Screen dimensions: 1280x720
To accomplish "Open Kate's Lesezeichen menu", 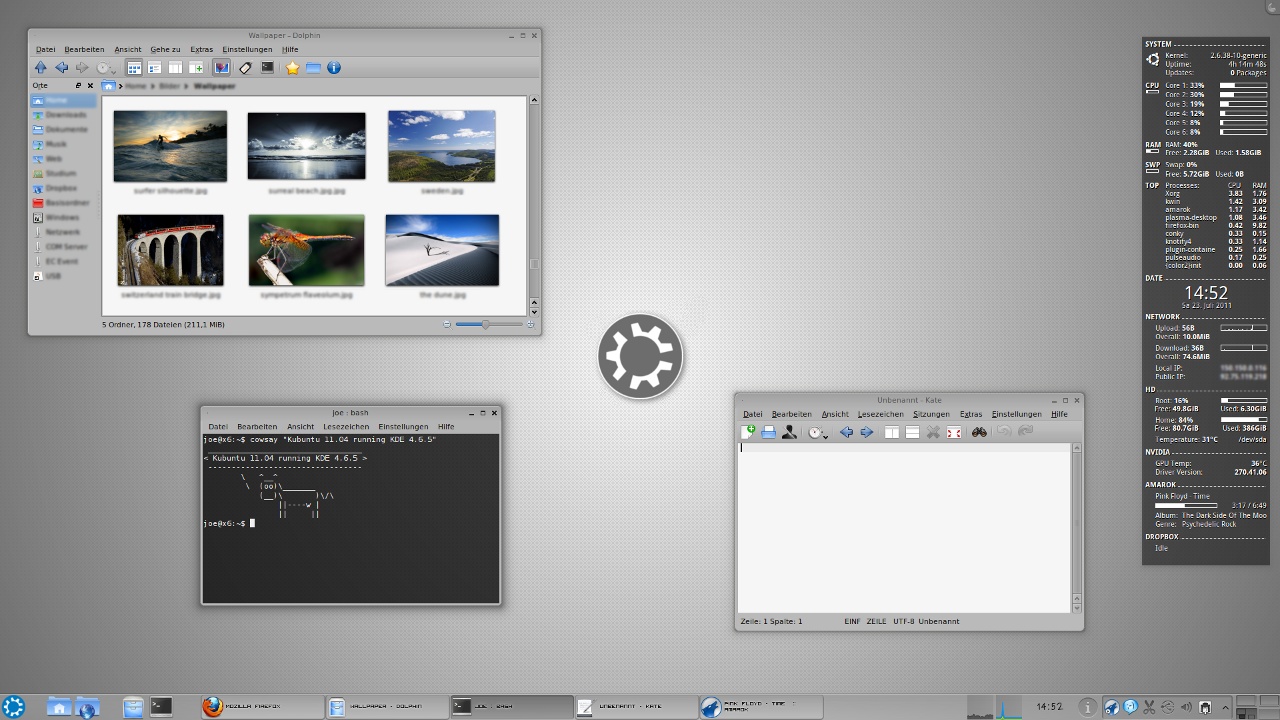I will pos(882,414).
